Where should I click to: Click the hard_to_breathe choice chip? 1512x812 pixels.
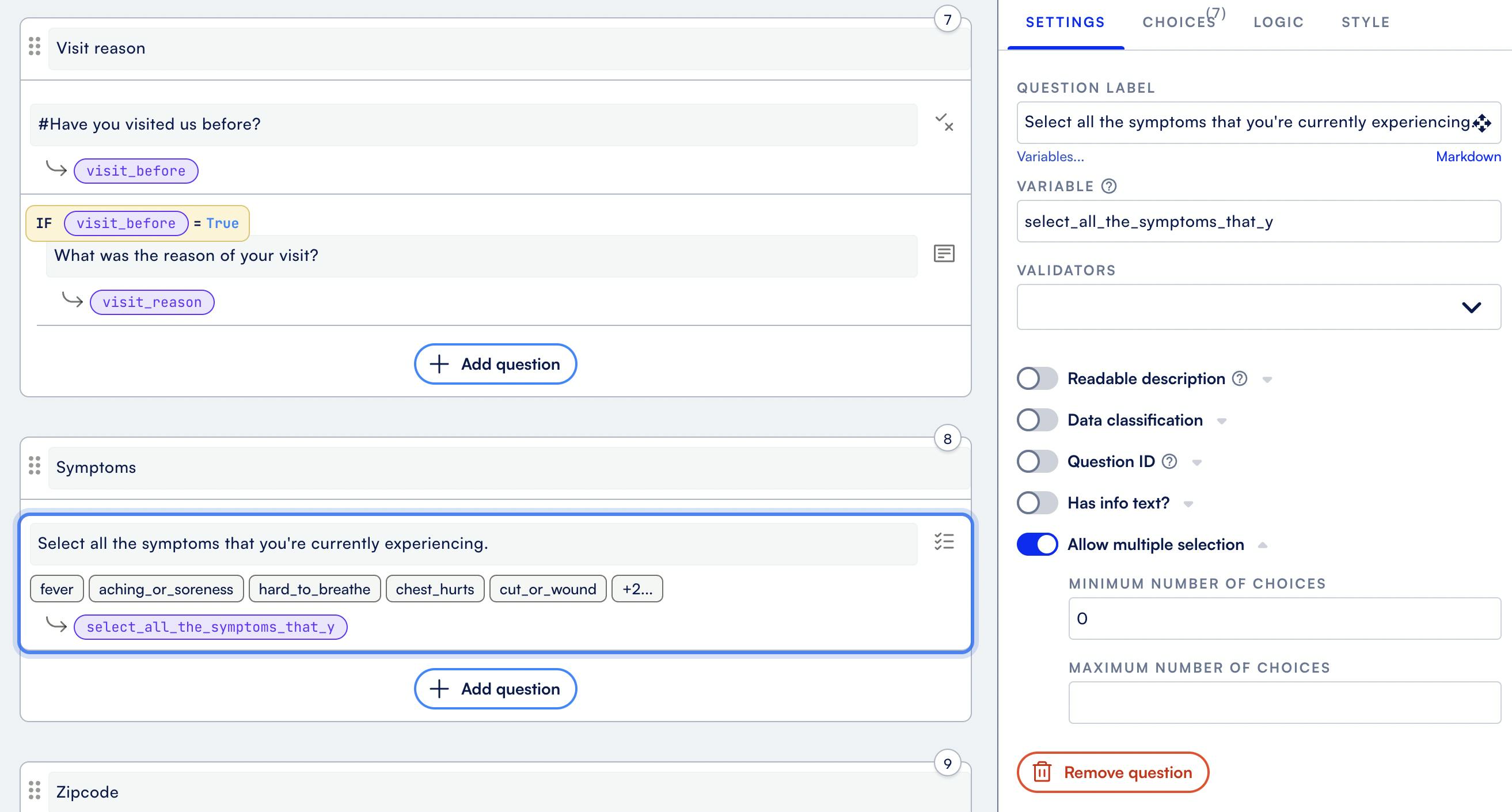(x=314, y=589)
